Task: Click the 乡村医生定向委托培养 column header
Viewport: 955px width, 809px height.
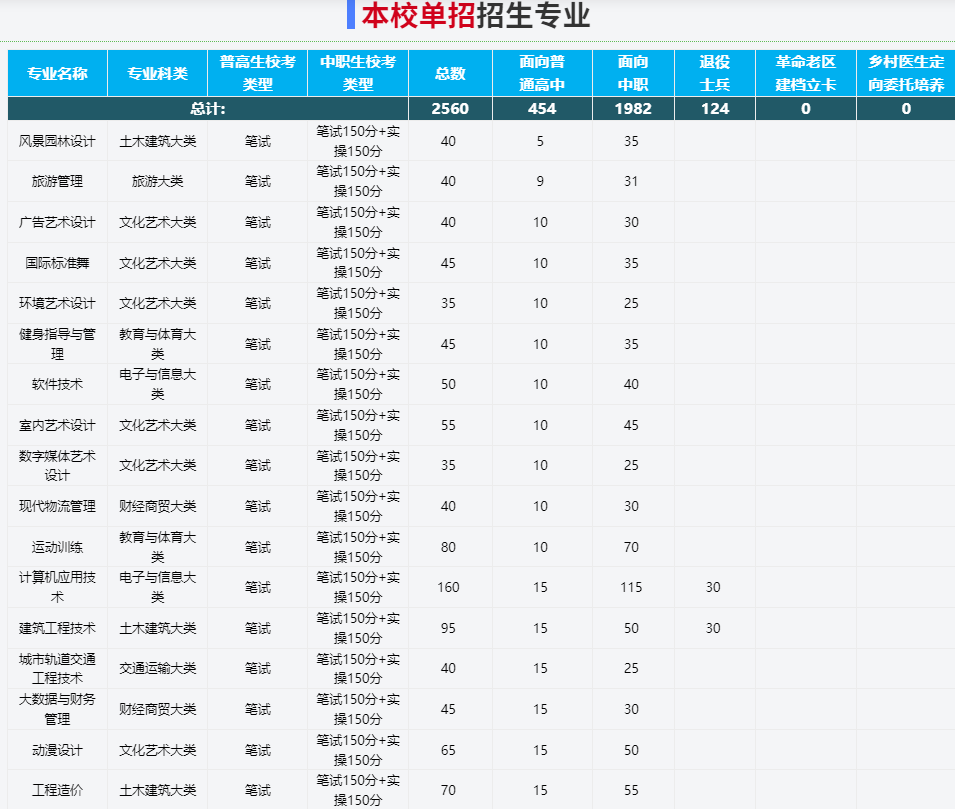Action: [906, 73]
